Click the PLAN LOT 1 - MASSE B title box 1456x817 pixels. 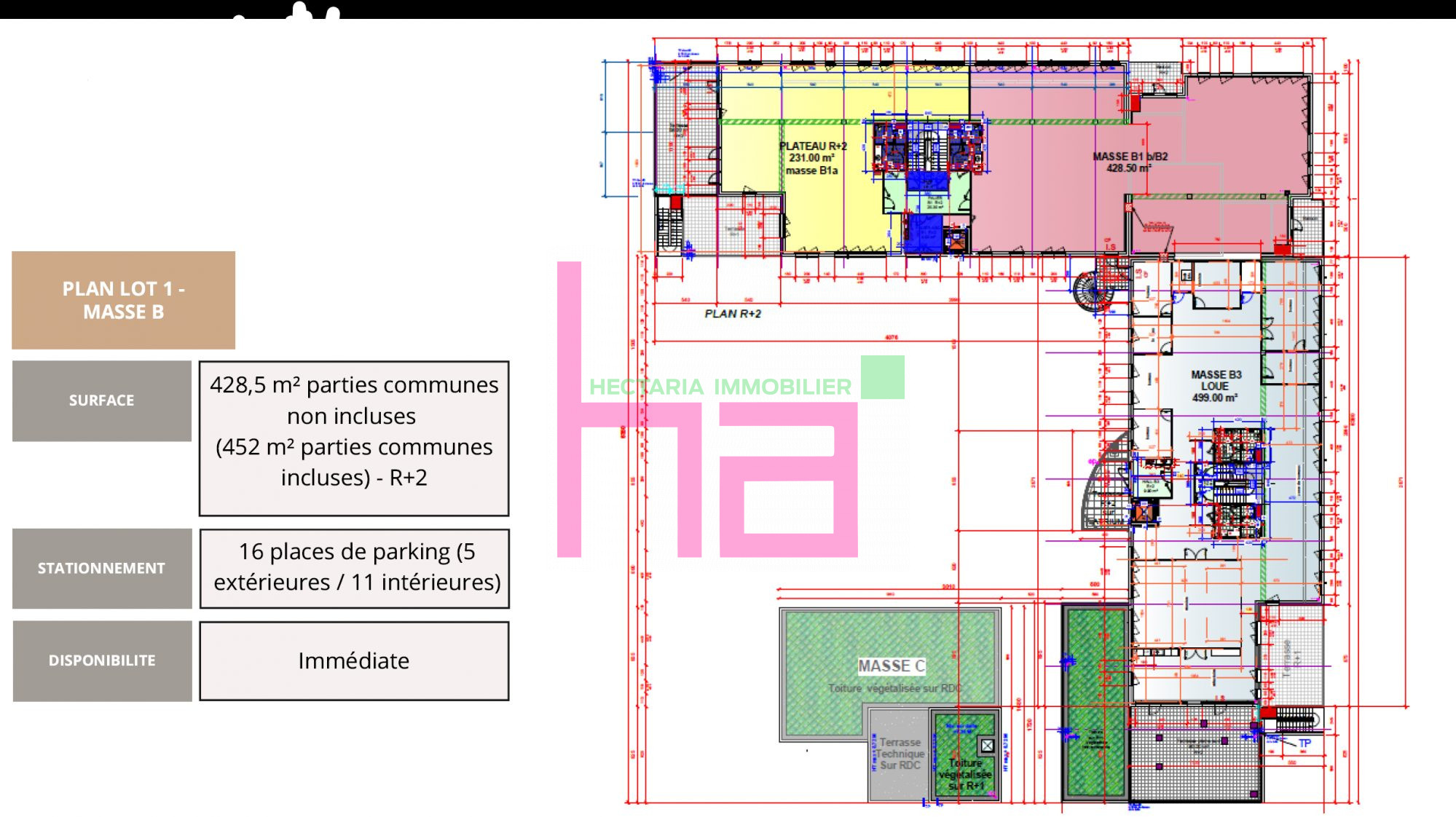[x=123, y=300]
